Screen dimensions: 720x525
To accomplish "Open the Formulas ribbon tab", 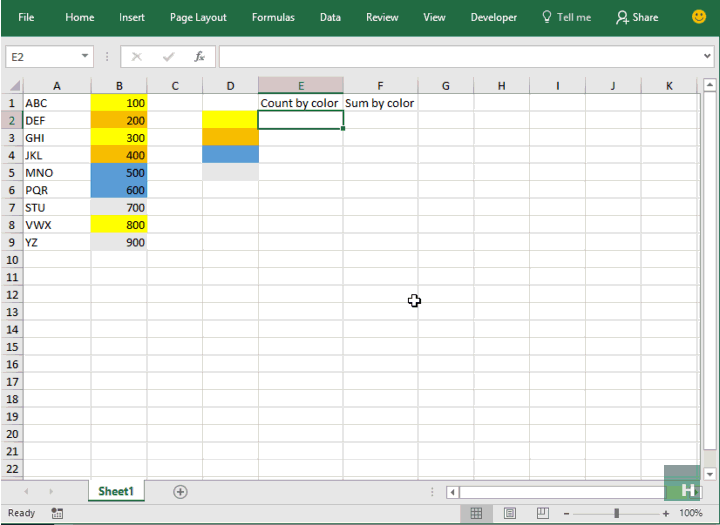I will click(273, 17).
